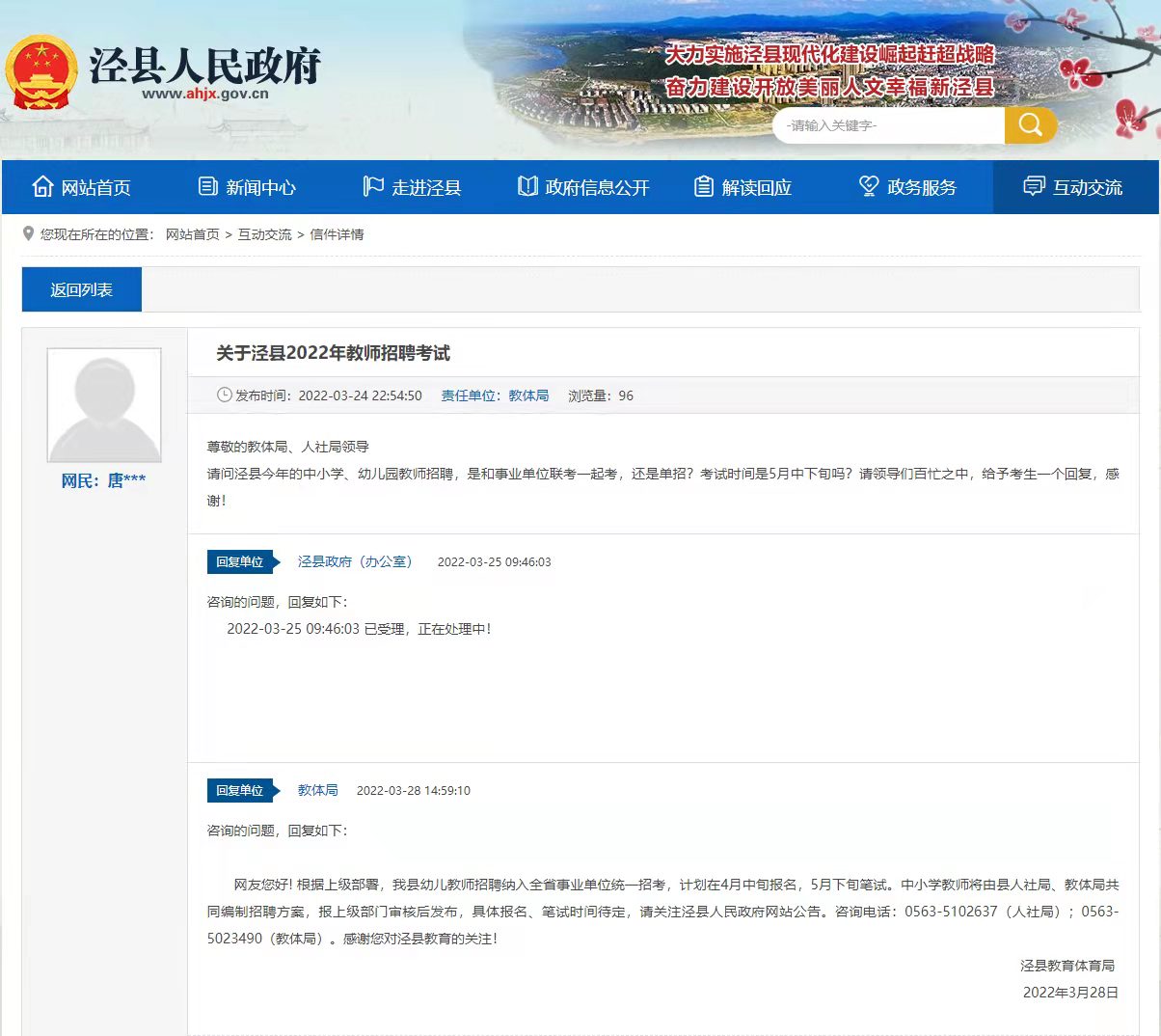
Task: Click the book icon beside 政府信息公开
Action: 527,187
